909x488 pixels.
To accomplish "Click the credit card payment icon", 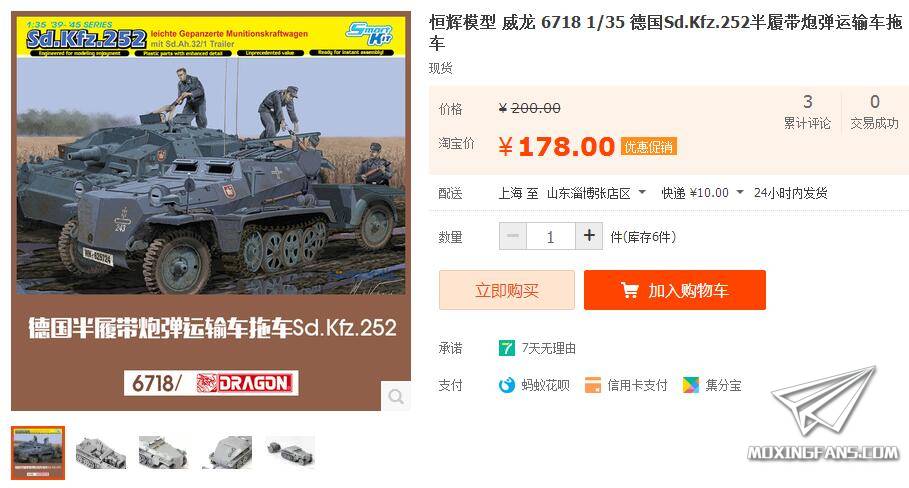I will (x=592, y=385).
